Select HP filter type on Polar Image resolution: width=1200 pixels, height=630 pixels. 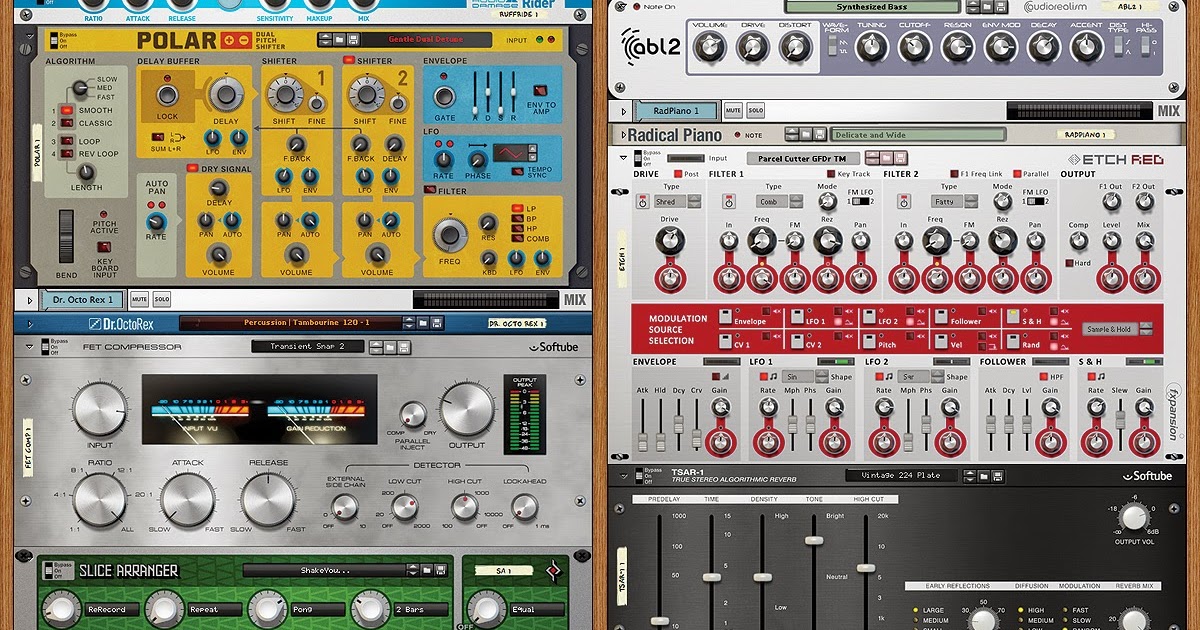click(516, 228)
